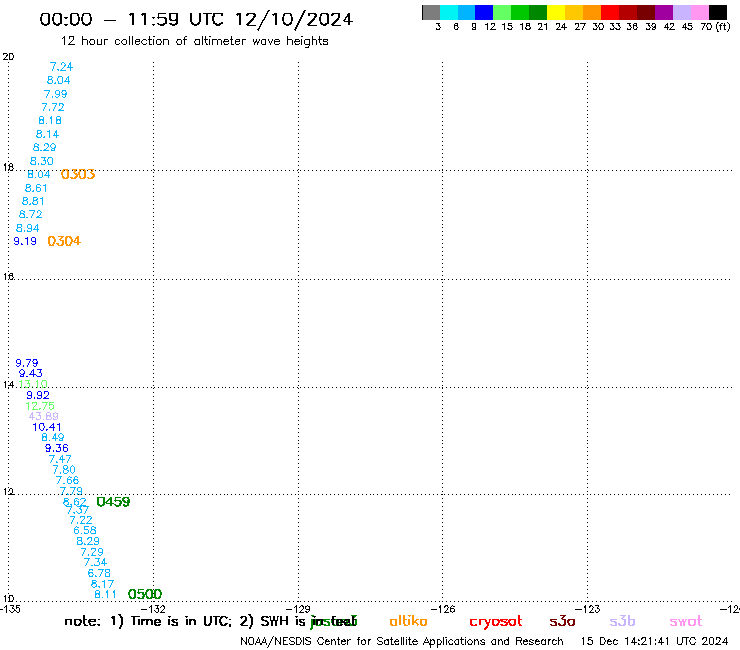Click the wave height reading 8.14

tap(47, 134)
